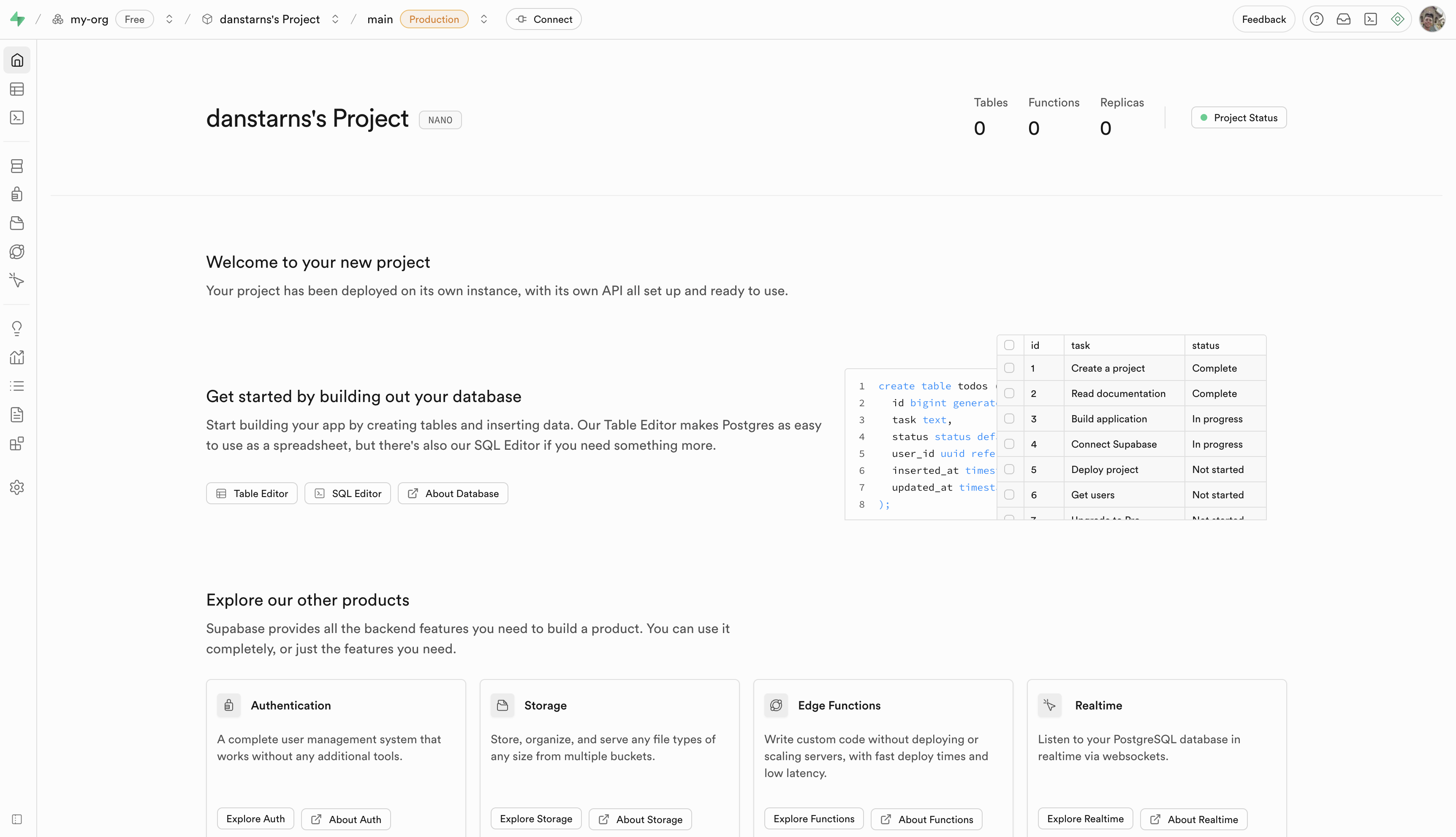Screen dimensions: 1456x837
Task: Open About Database documentation
Action: [x=452, y=493]
